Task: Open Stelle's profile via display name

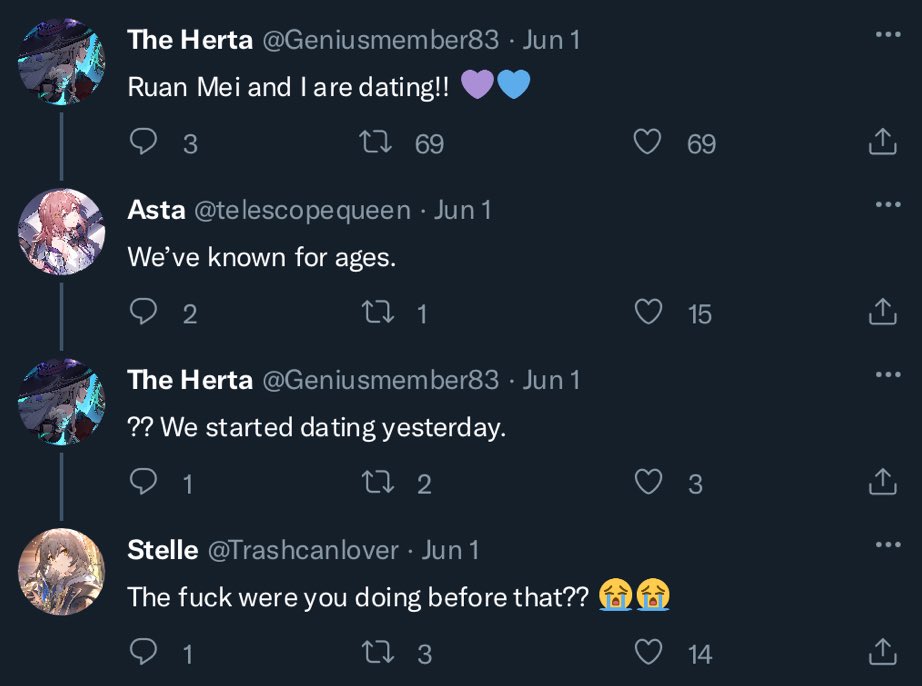Action: pos(162,550)
